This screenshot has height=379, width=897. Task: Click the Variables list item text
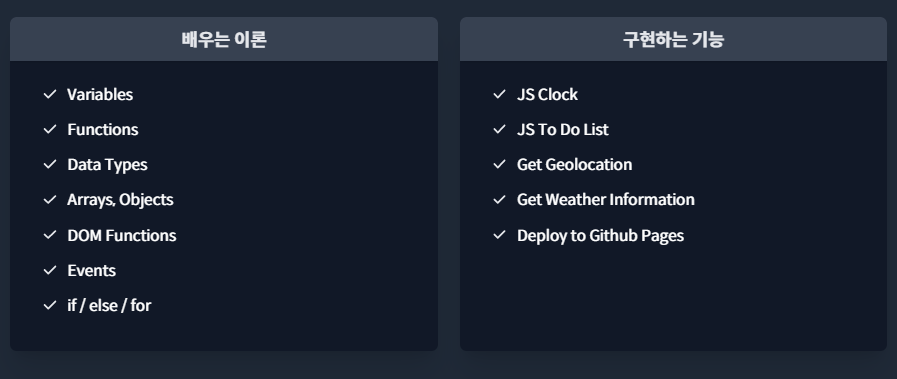[x=100, y=94]
